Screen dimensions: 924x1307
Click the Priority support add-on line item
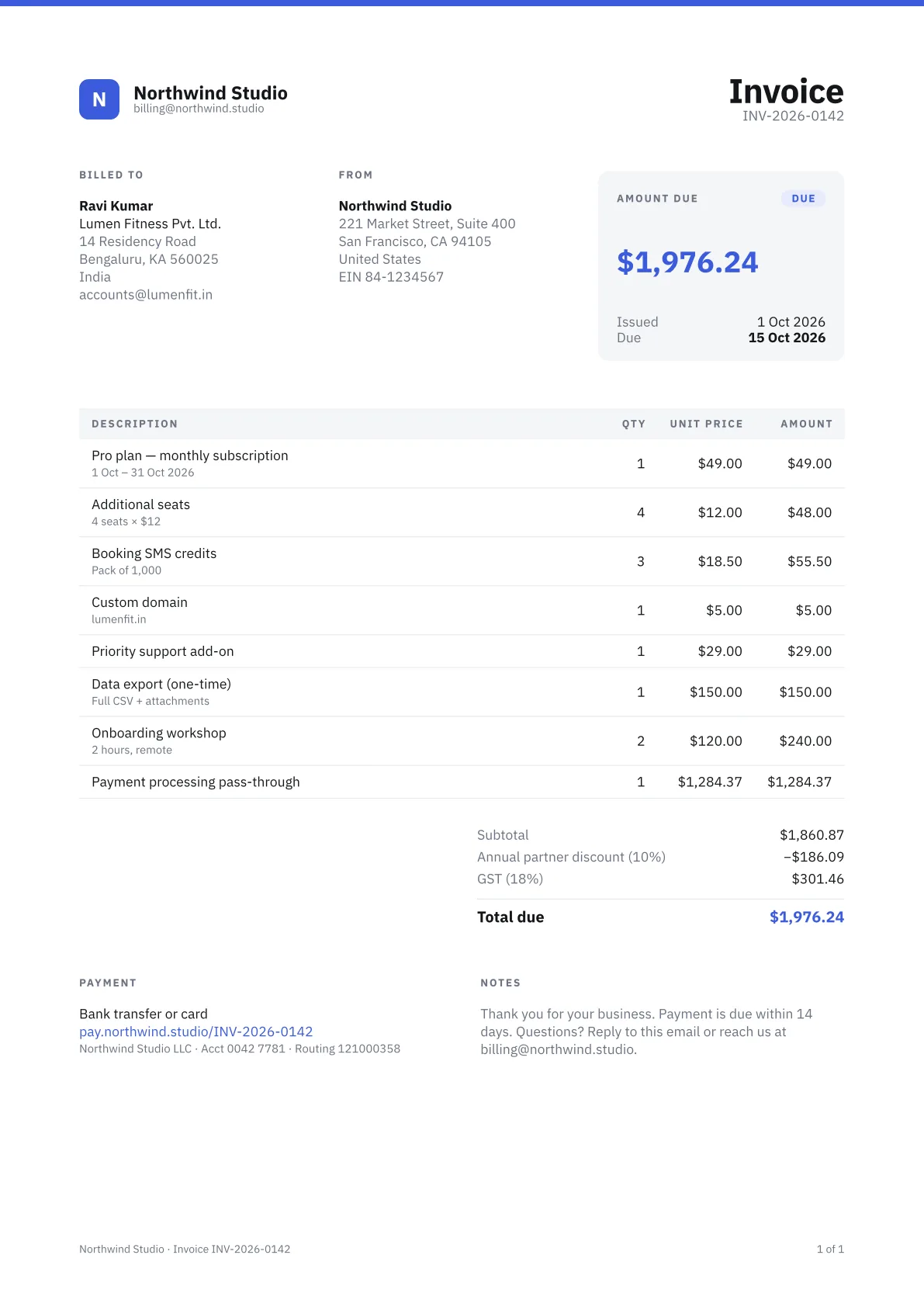point(462,651)
